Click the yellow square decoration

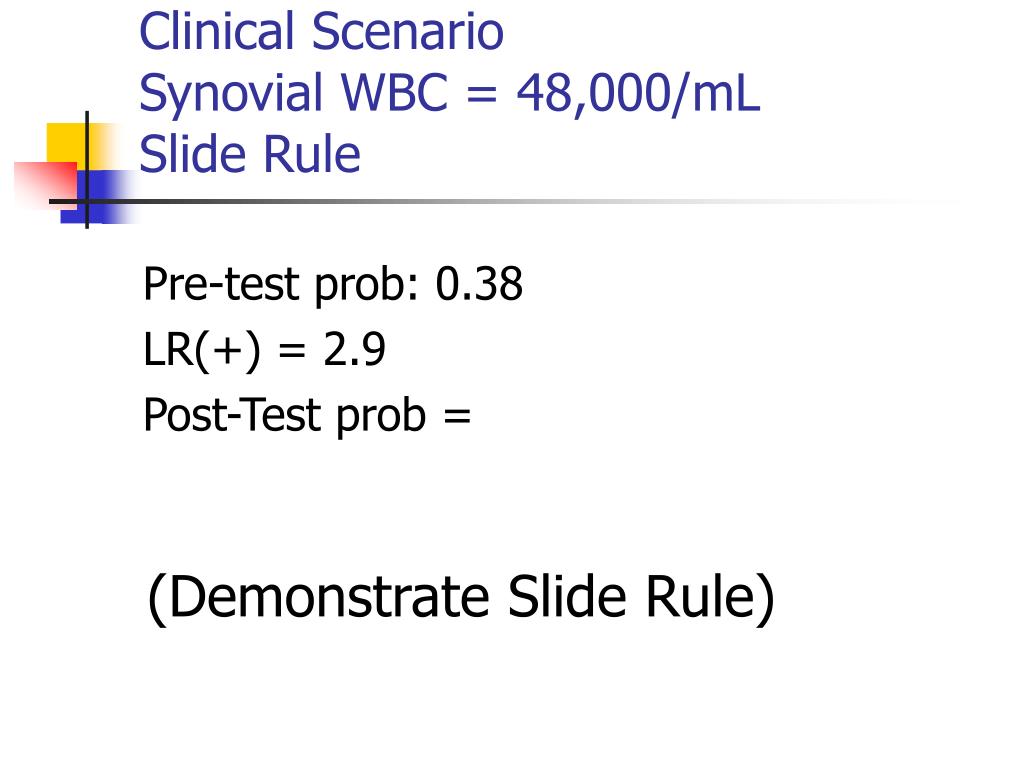(x=69, y=145)
